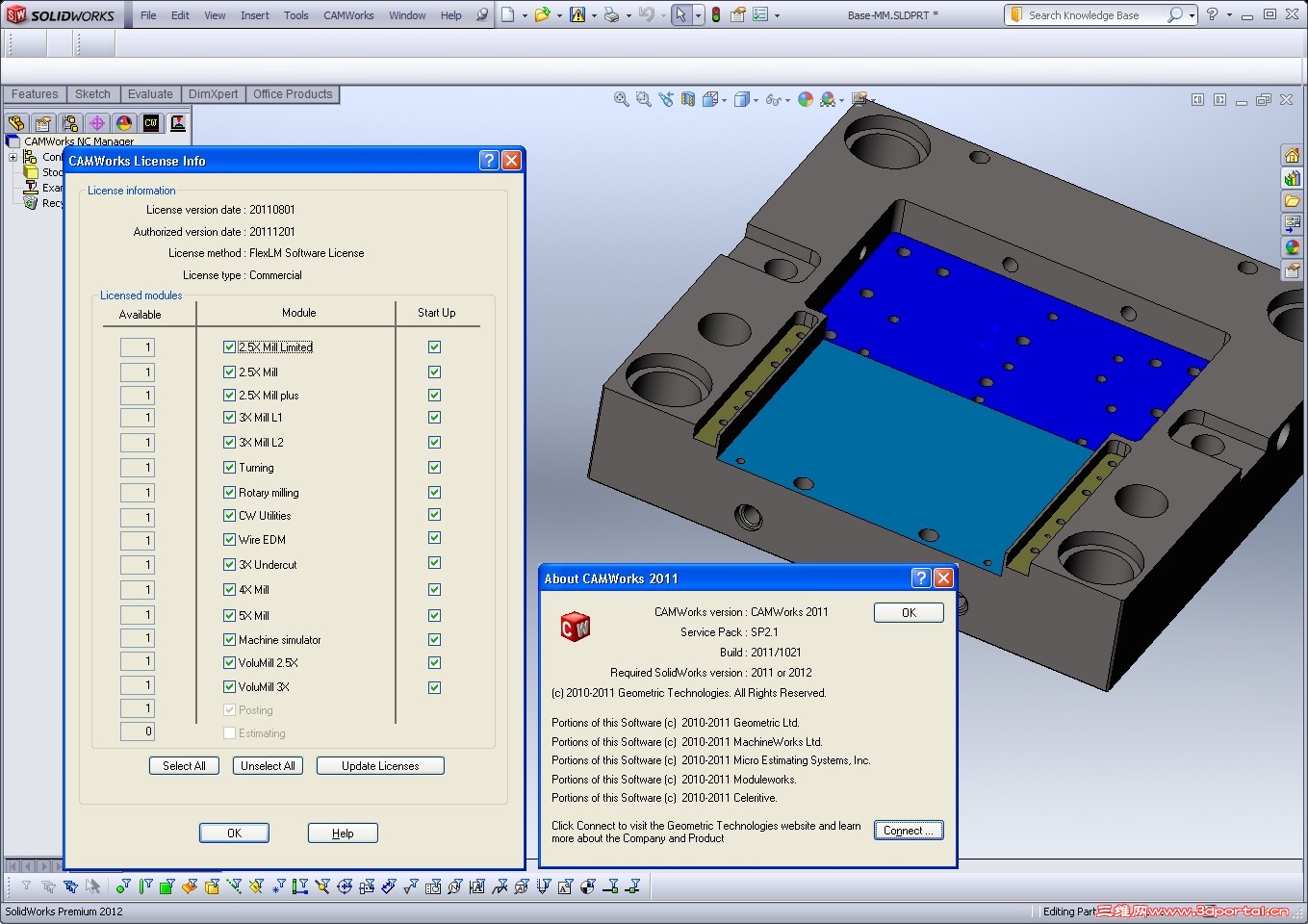This screenshot has width=1308, height=924.
Task: Open the CAMWorks menu
Action: coord(348,15)
